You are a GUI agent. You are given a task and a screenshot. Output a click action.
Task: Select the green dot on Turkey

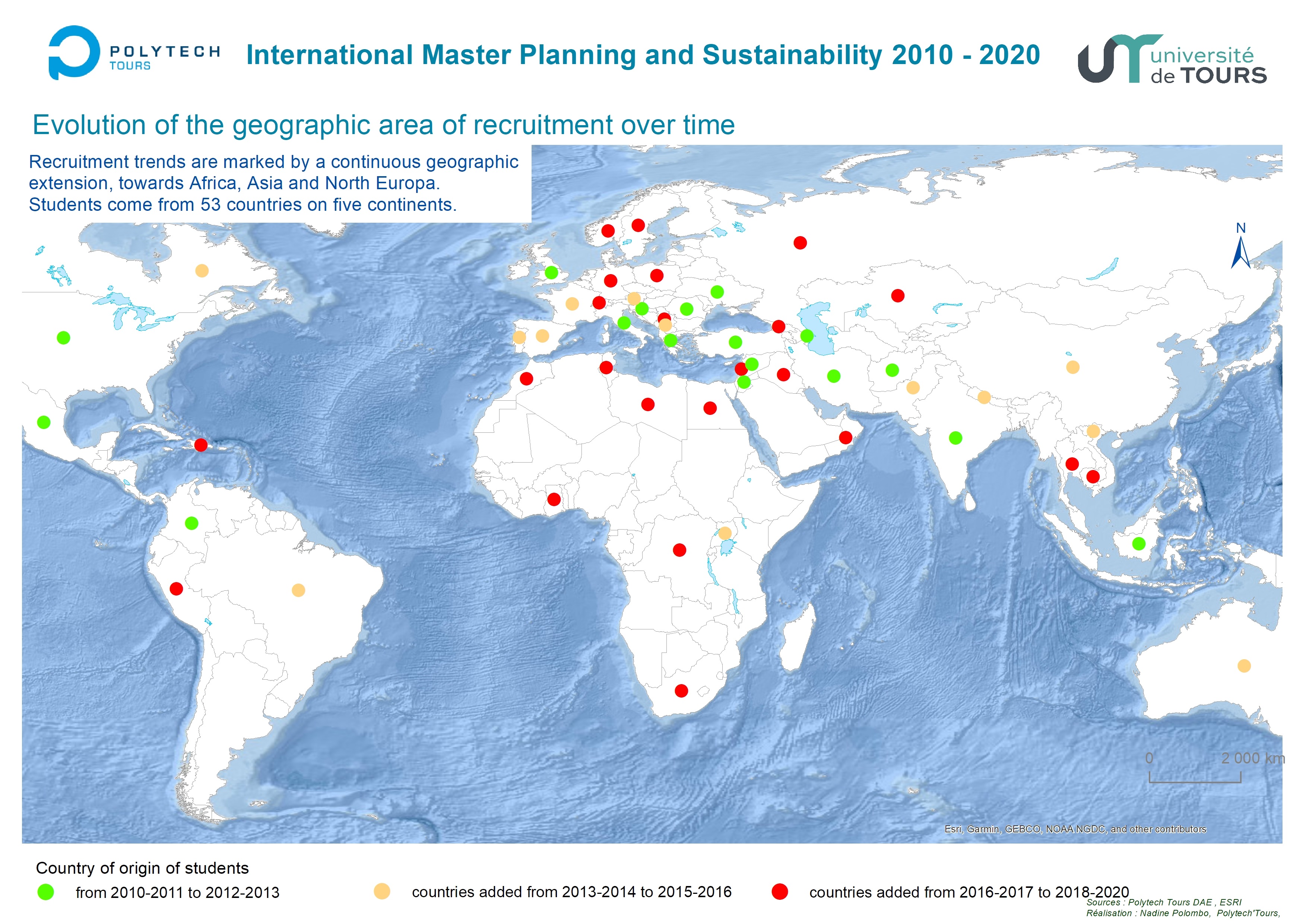pyautogui.click(x=735, y=342)
